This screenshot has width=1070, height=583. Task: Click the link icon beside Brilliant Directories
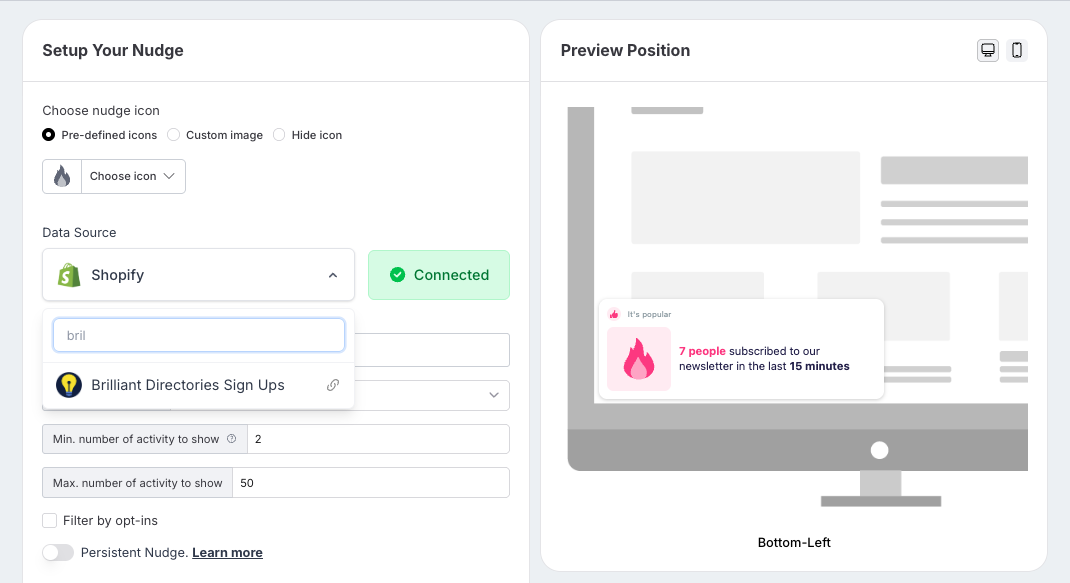coord(333,385)
